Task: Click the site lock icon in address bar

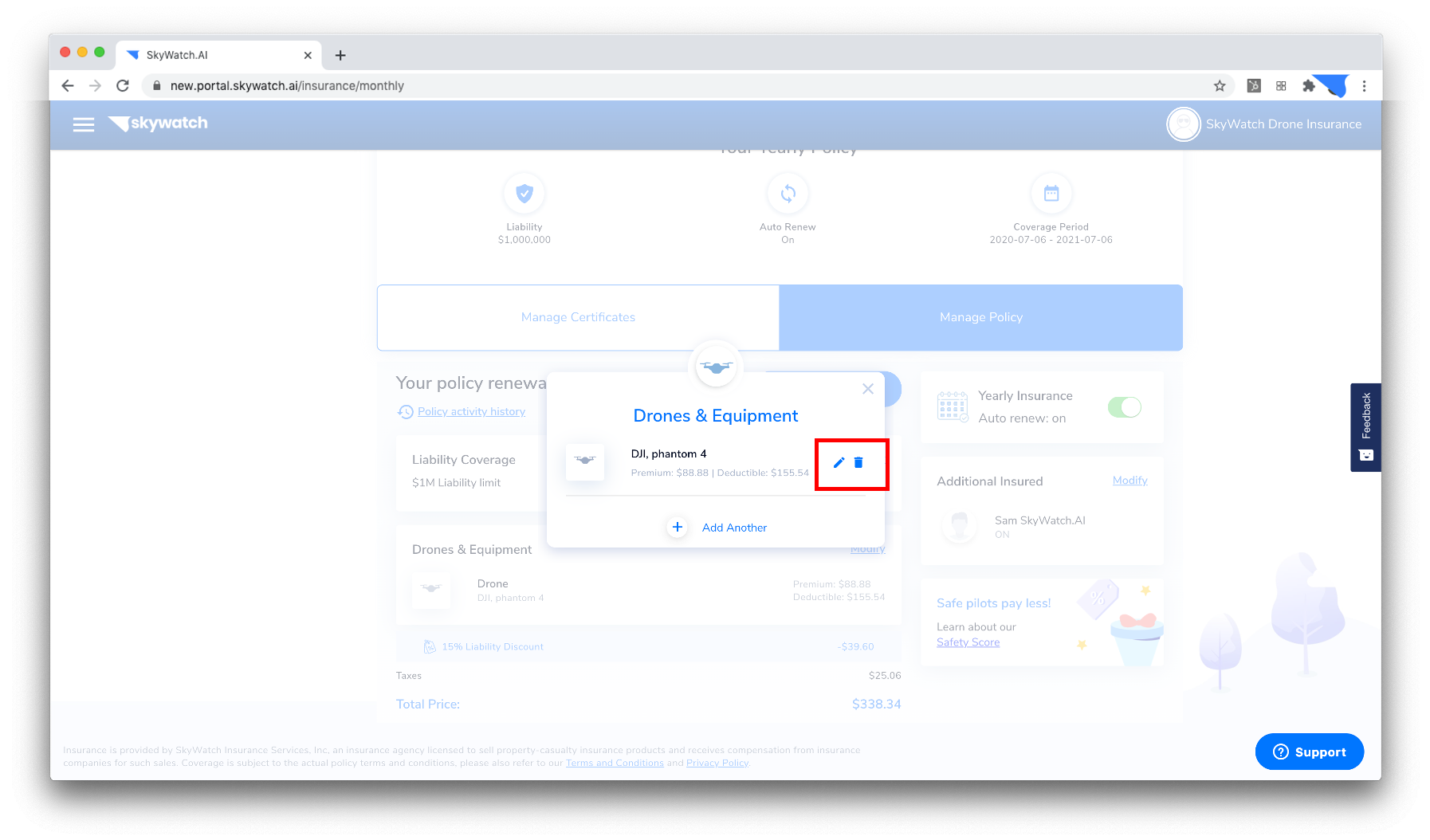Action: pos(157,85)
